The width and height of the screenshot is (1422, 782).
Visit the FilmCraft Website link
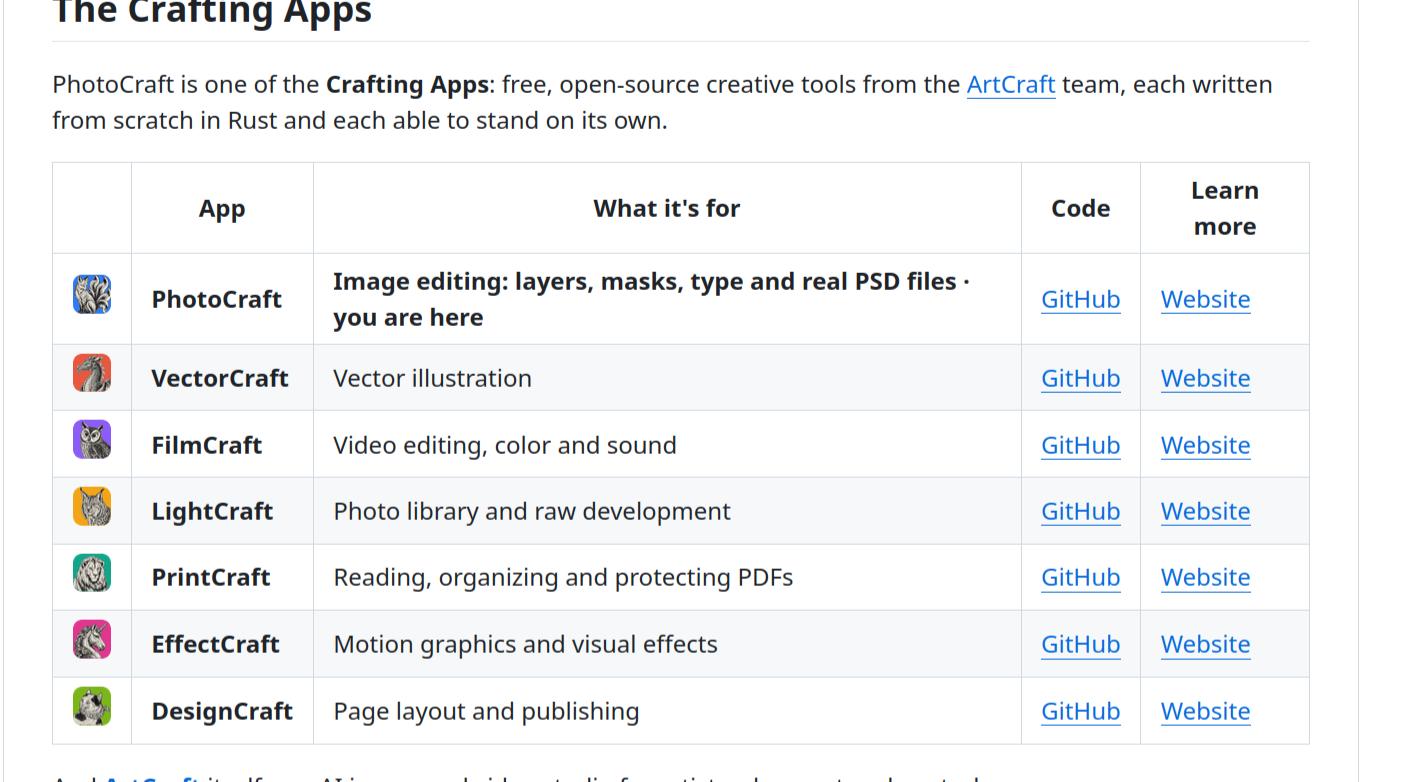[1205, 445]
